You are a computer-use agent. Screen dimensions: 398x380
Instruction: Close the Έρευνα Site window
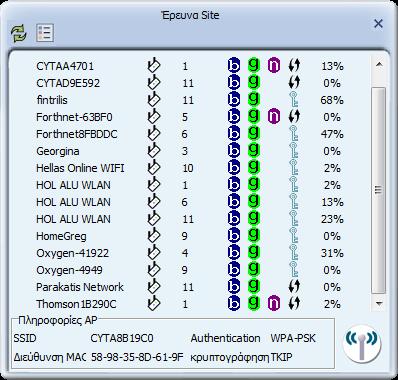pos(378,24)
